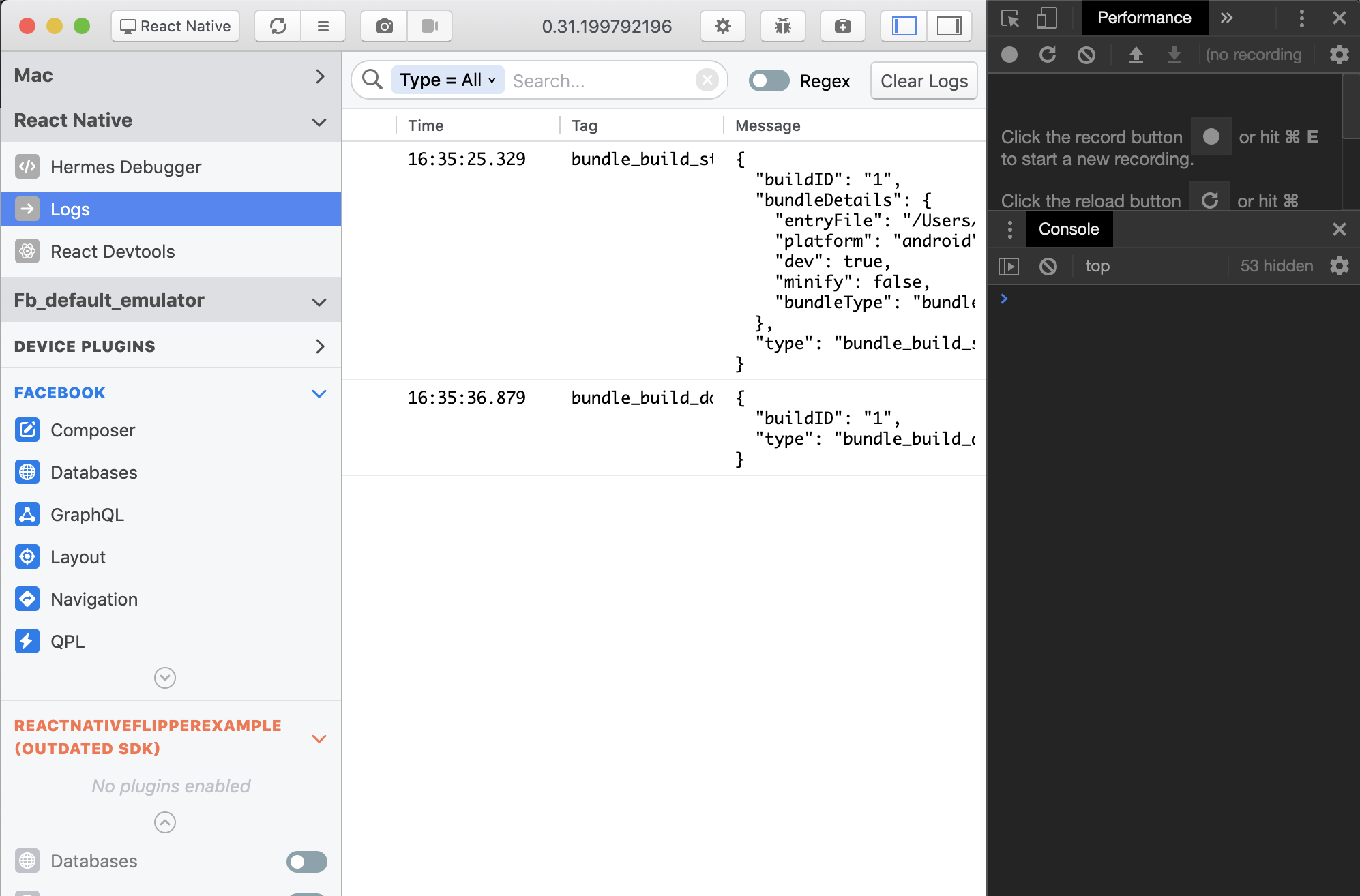Expand the DEVICE PLUGINS section
Screen dimensions: 1360x896
tap(320, 346)
